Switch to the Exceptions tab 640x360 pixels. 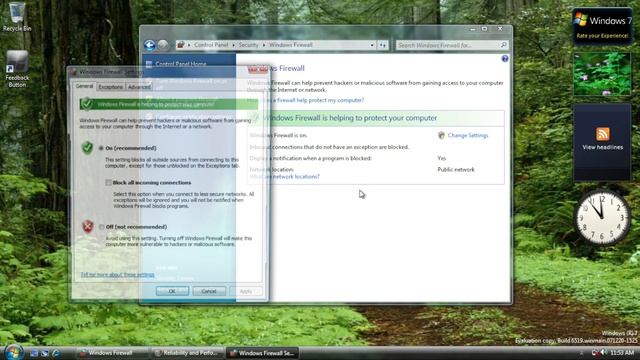(x=110, y=87)
